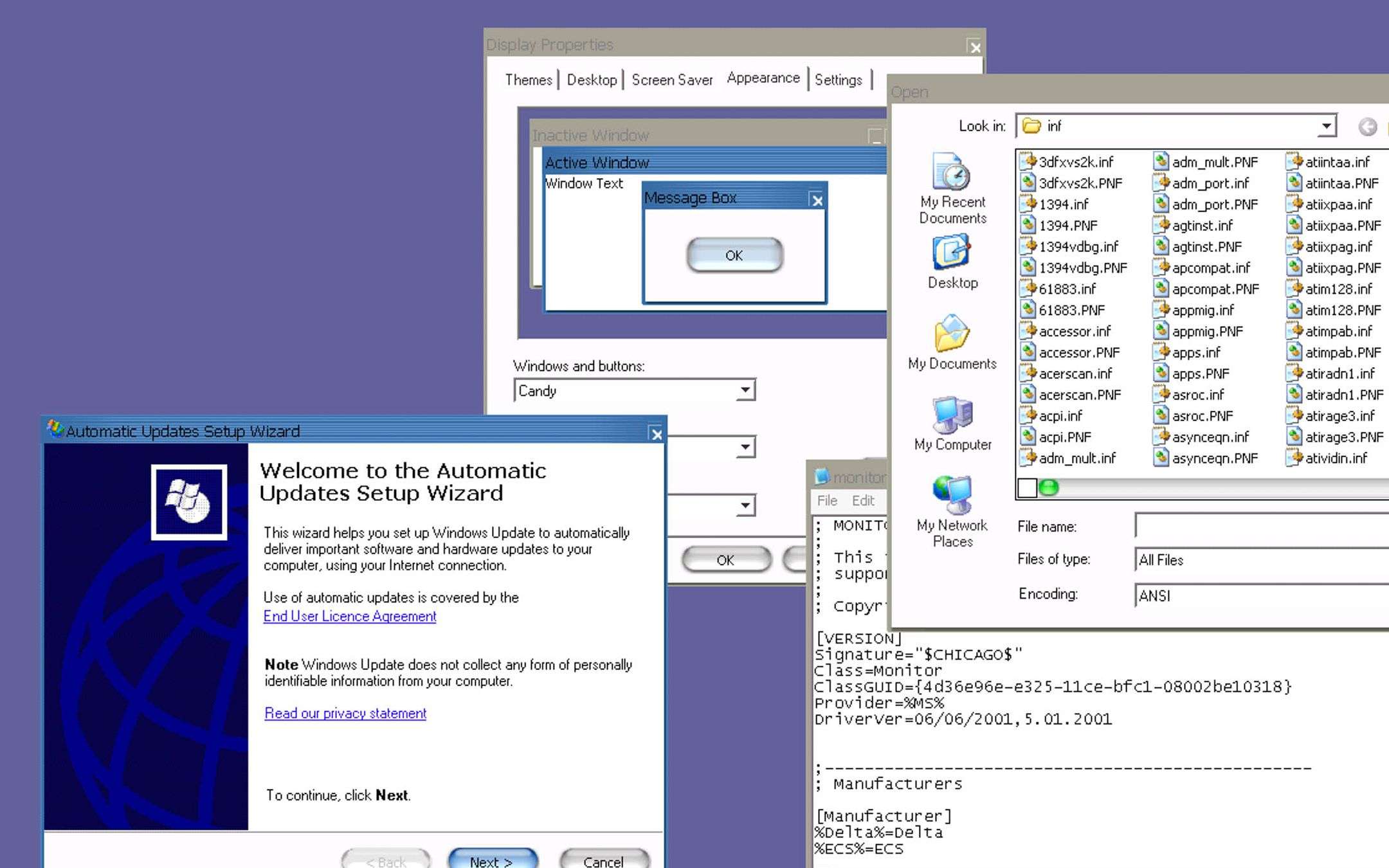Select file icon for atividin.inf
The width and height of the screenshot is (1389, 868).
[1294, 458]
